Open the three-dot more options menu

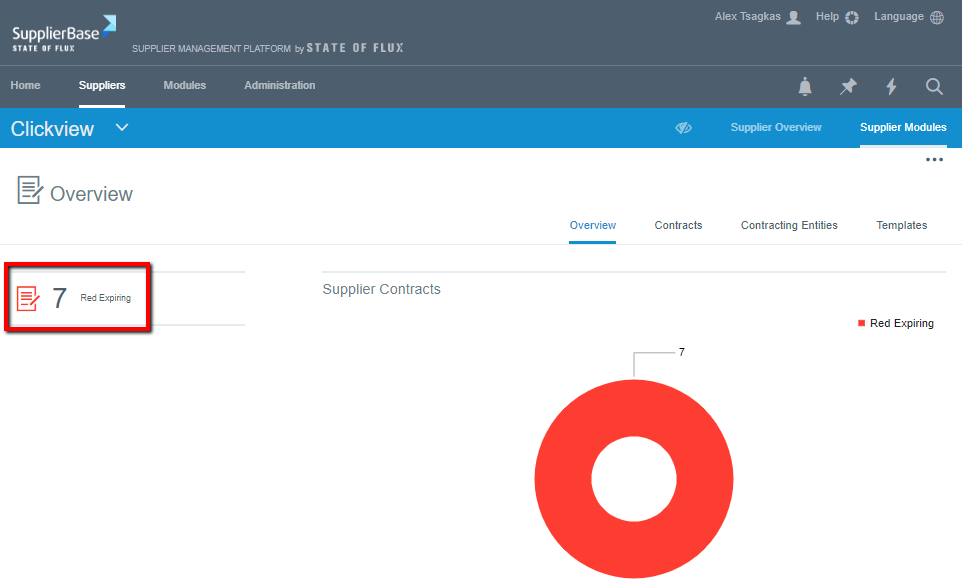click(934, 160)
